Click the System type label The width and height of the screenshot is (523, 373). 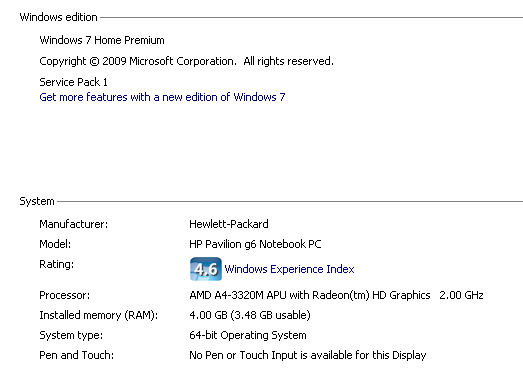click(x=71, y=335)
